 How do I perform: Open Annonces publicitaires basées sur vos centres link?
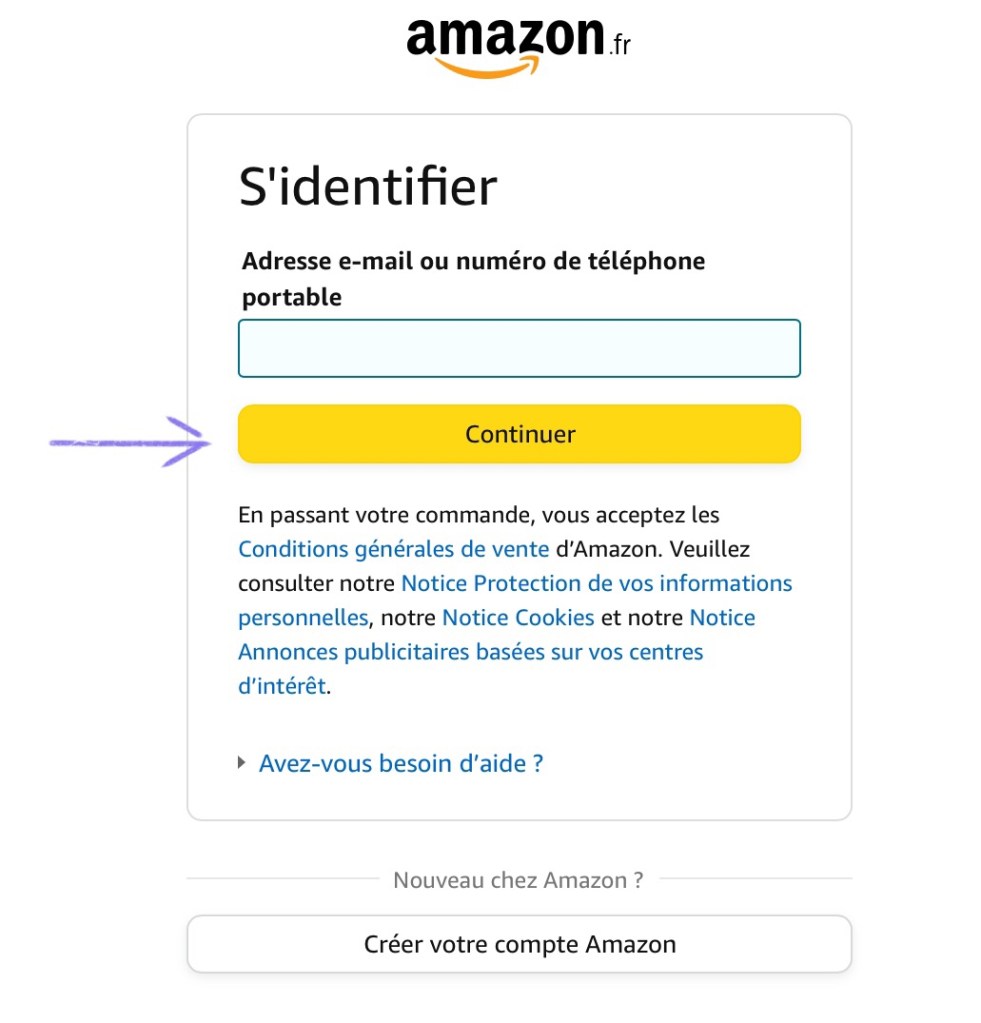pyautogui.click(x=470, y=652)
